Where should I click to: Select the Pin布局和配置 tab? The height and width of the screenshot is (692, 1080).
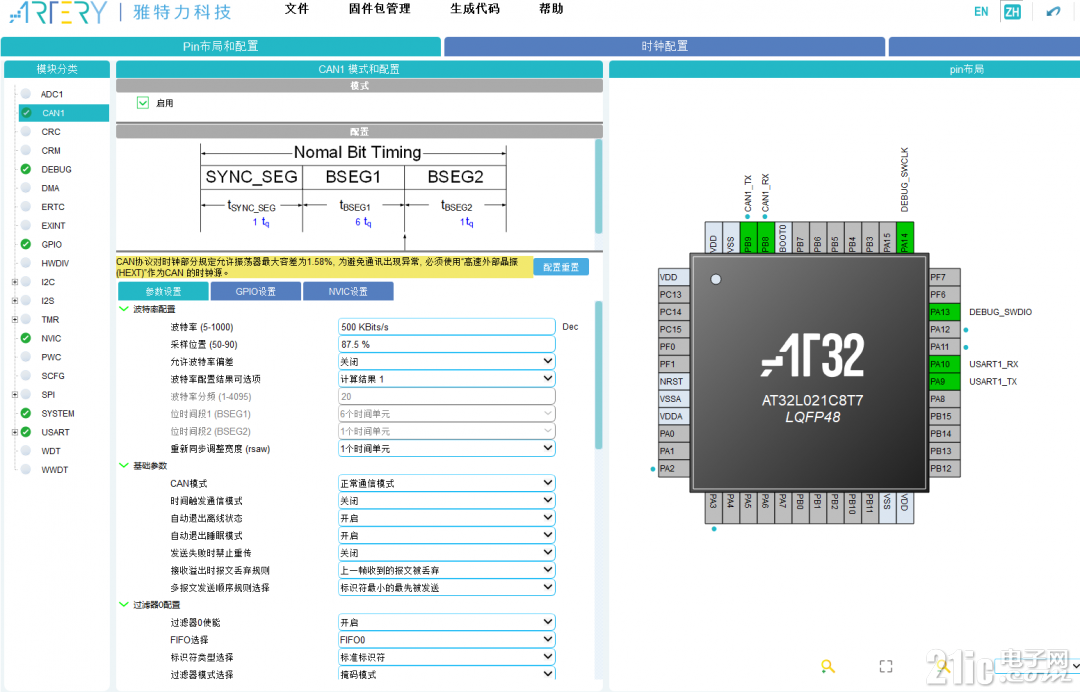click(220, 46)
